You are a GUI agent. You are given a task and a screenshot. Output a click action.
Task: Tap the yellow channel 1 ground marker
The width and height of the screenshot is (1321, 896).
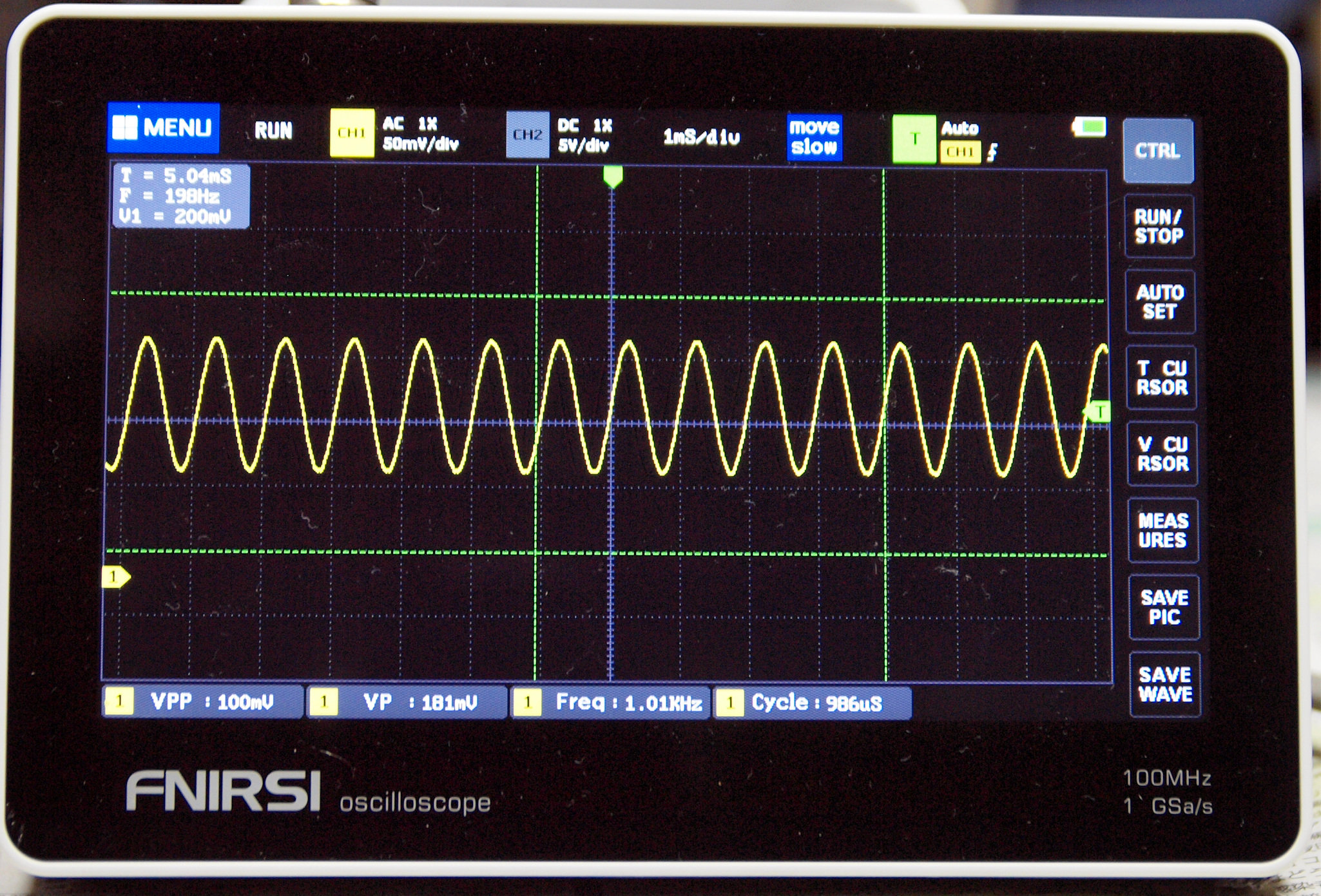coord(115,577)
